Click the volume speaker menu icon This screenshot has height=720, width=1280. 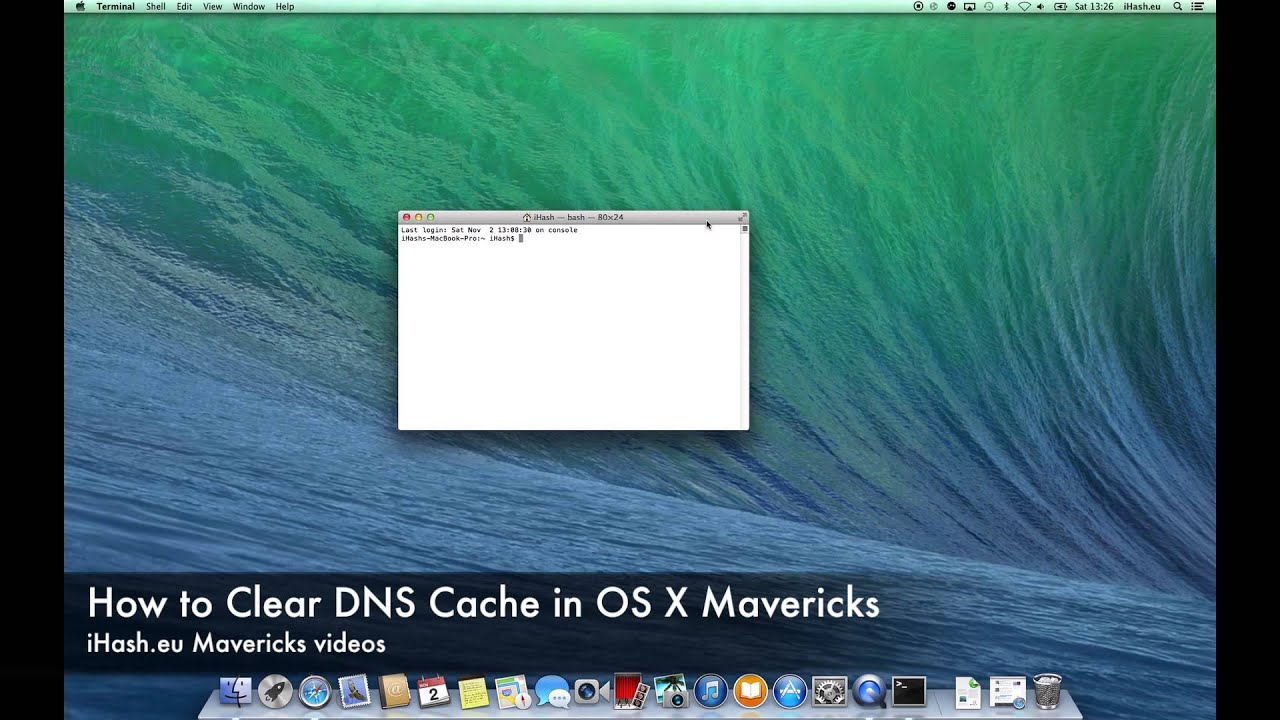click(x=1041, y=6)
